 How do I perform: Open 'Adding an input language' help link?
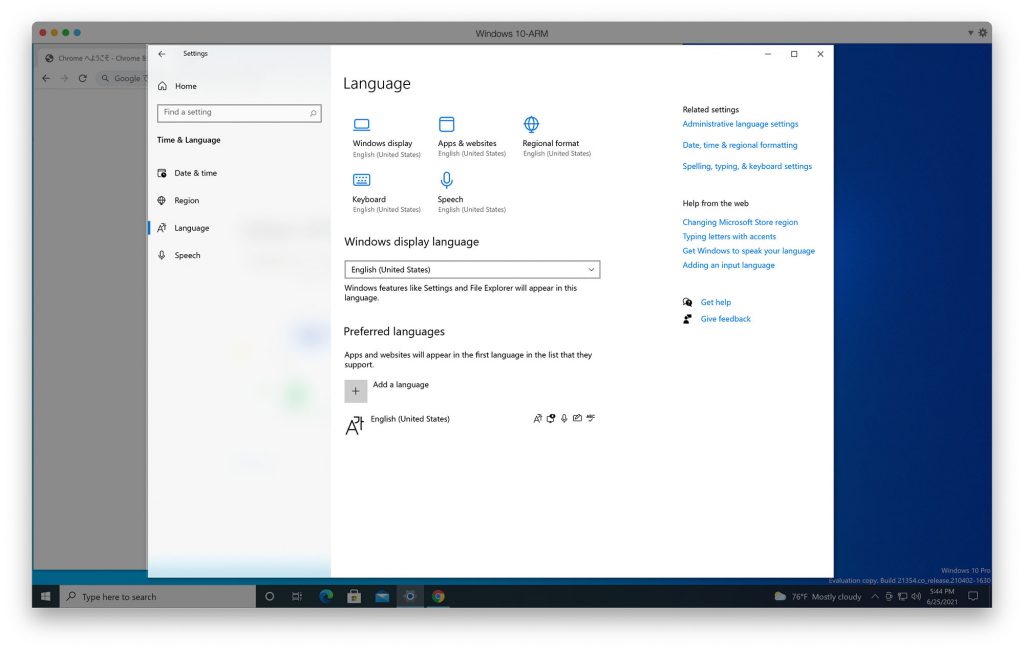[728, 266]
